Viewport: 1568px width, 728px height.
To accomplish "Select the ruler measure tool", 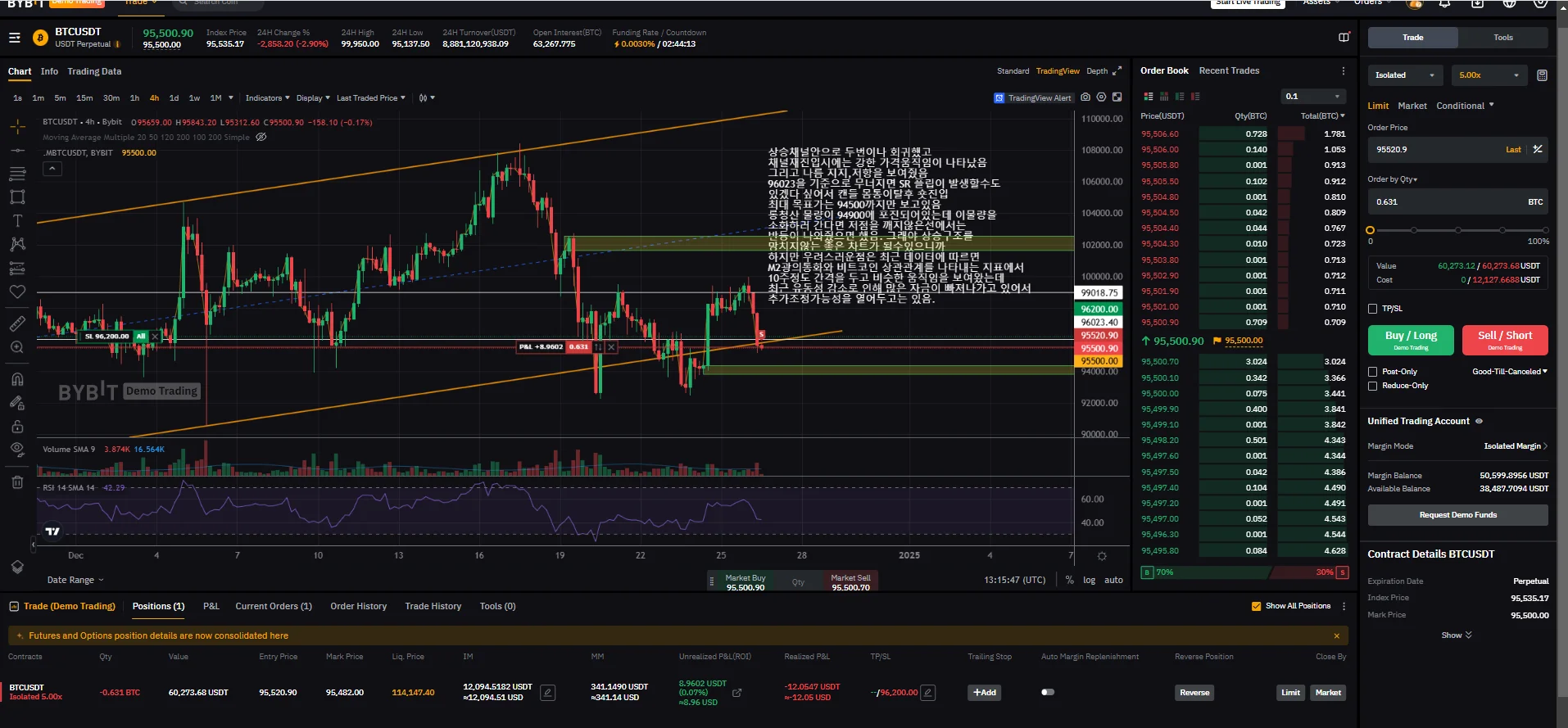I will coord(17,323).
